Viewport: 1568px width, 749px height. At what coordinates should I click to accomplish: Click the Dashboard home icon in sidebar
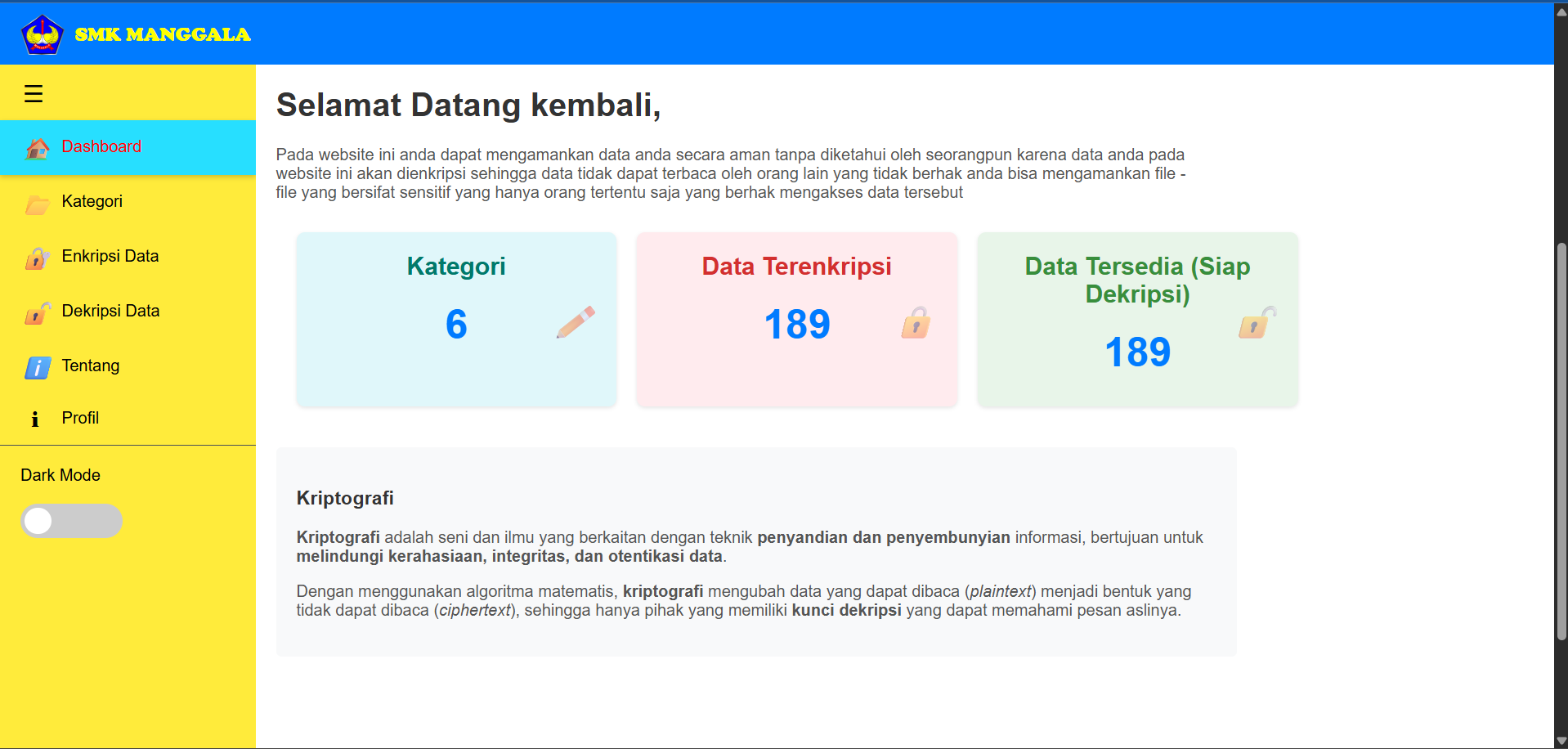pos(37,148)
